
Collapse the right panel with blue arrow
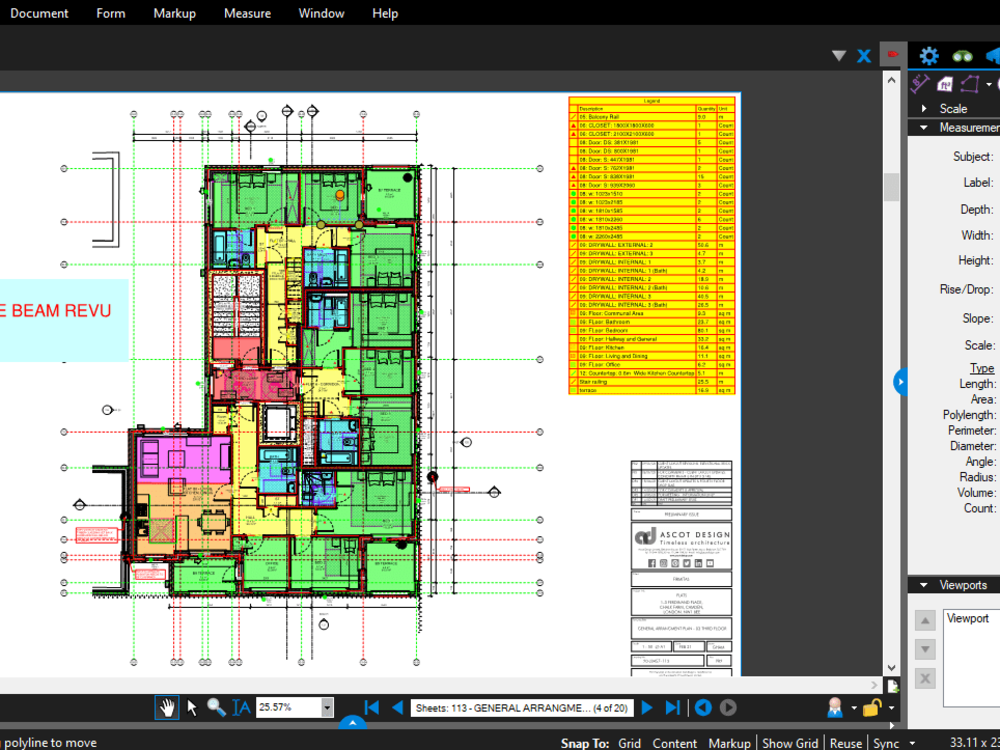coord(901,382)
